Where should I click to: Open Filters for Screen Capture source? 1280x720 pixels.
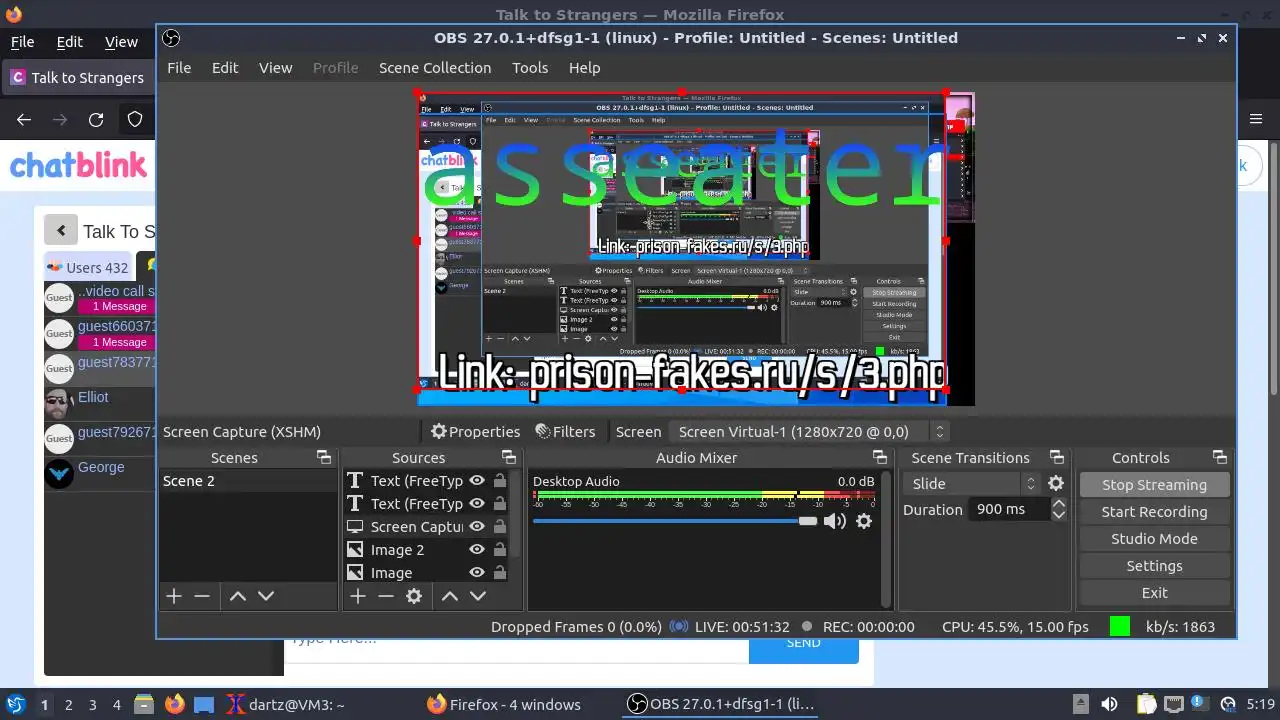[x=565, y=432]
